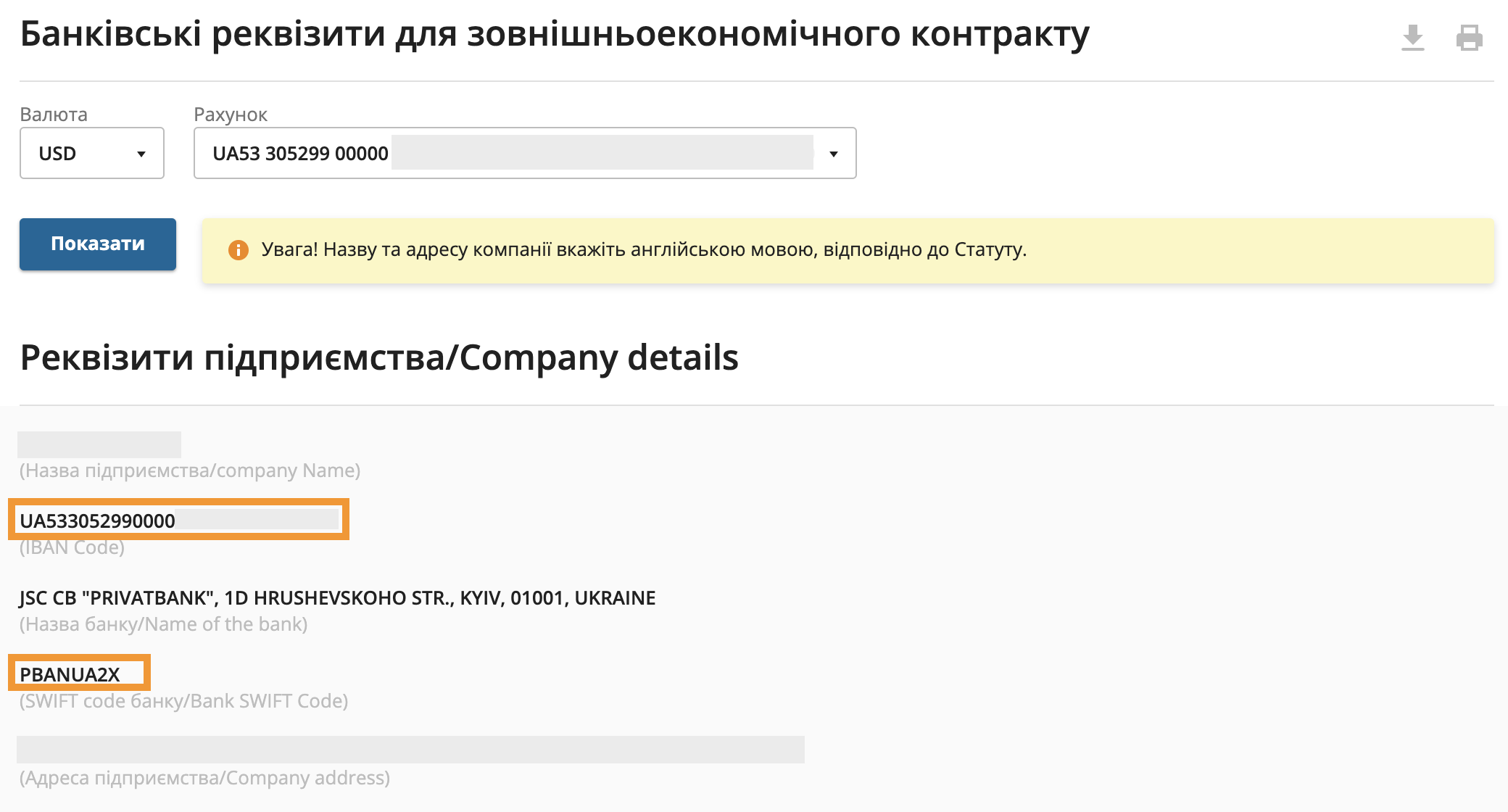Image resolution: width=1508 pixels, height=812 pixels.
Task: Open the USD currency dropdown
Action: click(x=92, y=154)
